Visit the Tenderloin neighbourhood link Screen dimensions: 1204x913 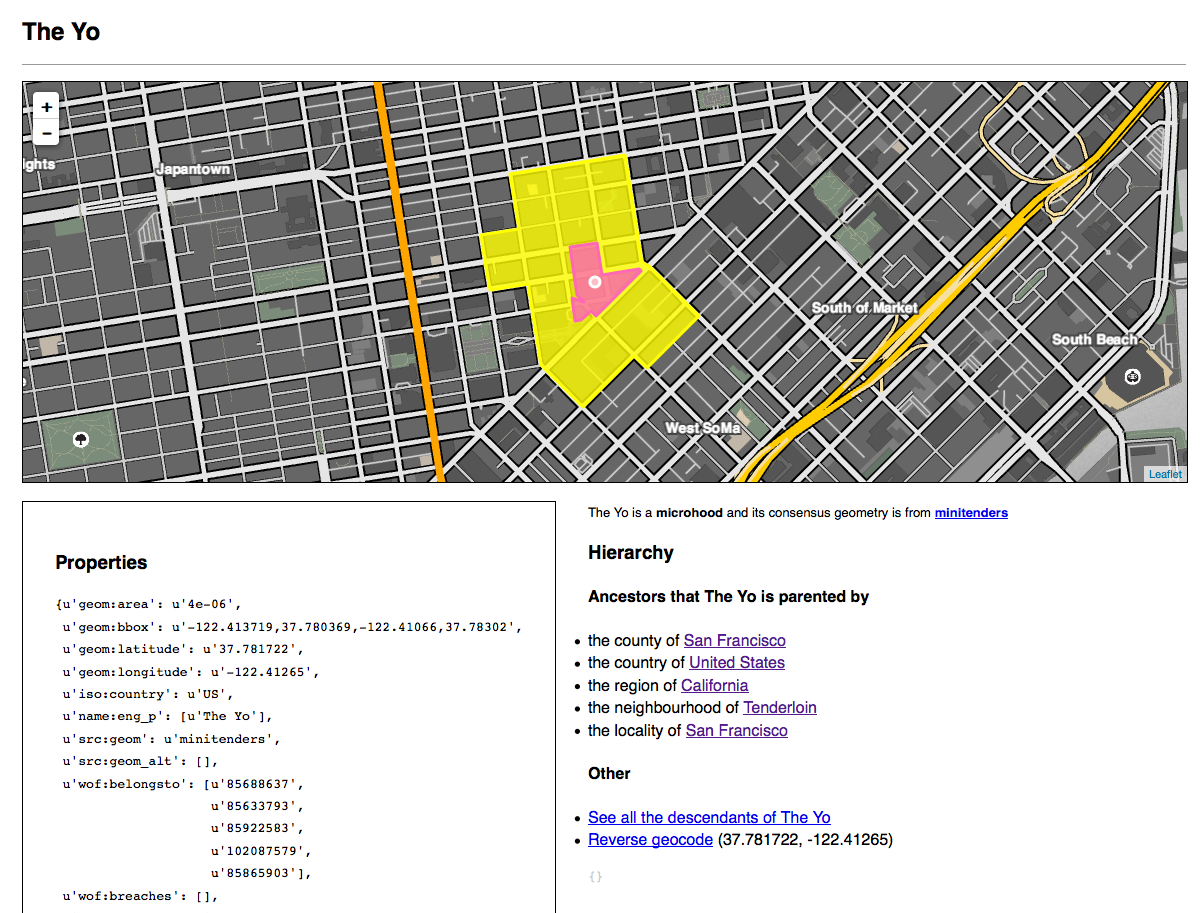click(779, 707)
